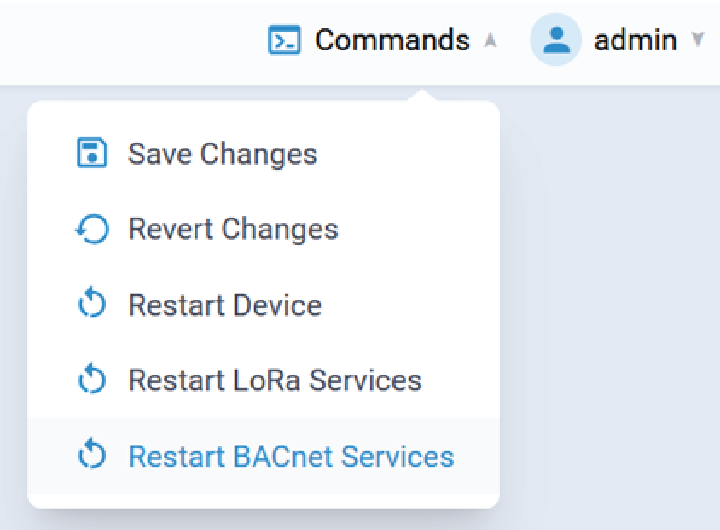Select the highlighted Restart BACnet Services text

pos(291,457)
